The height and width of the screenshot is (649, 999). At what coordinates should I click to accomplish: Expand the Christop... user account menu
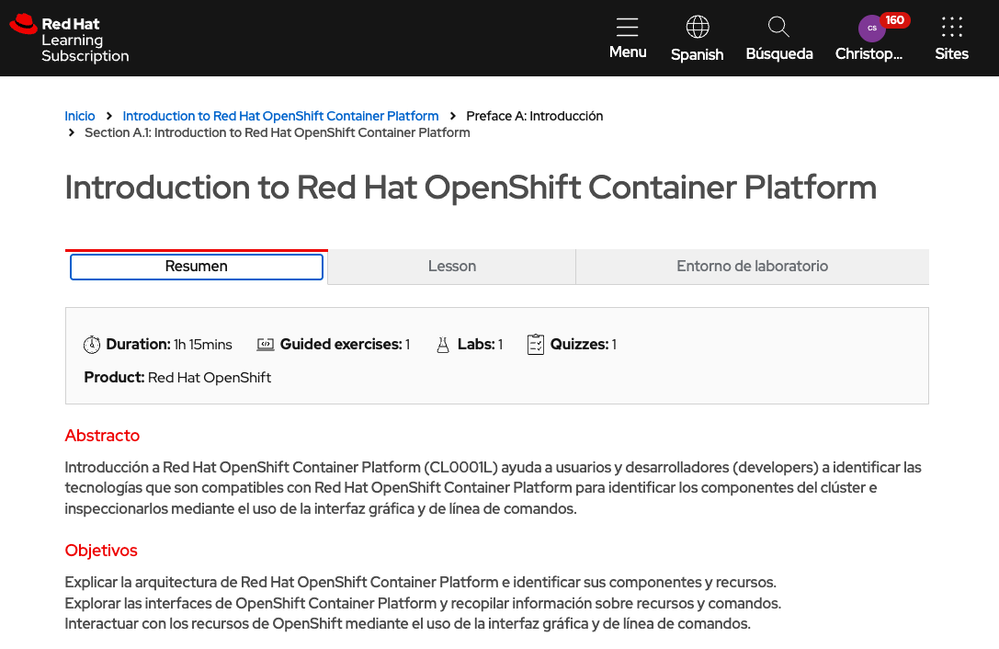(869, 54)
